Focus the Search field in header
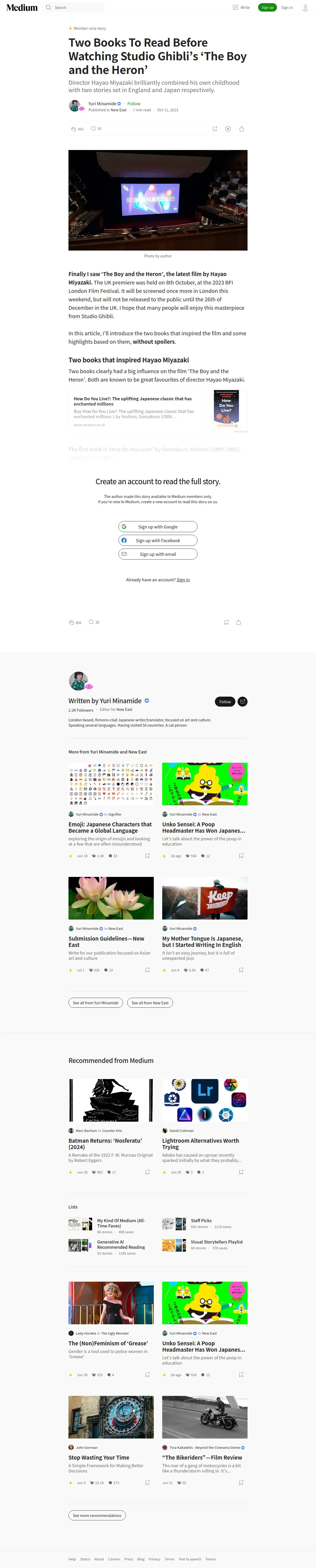This screenshot has width=316, height=1568. [x=74, y=7]
